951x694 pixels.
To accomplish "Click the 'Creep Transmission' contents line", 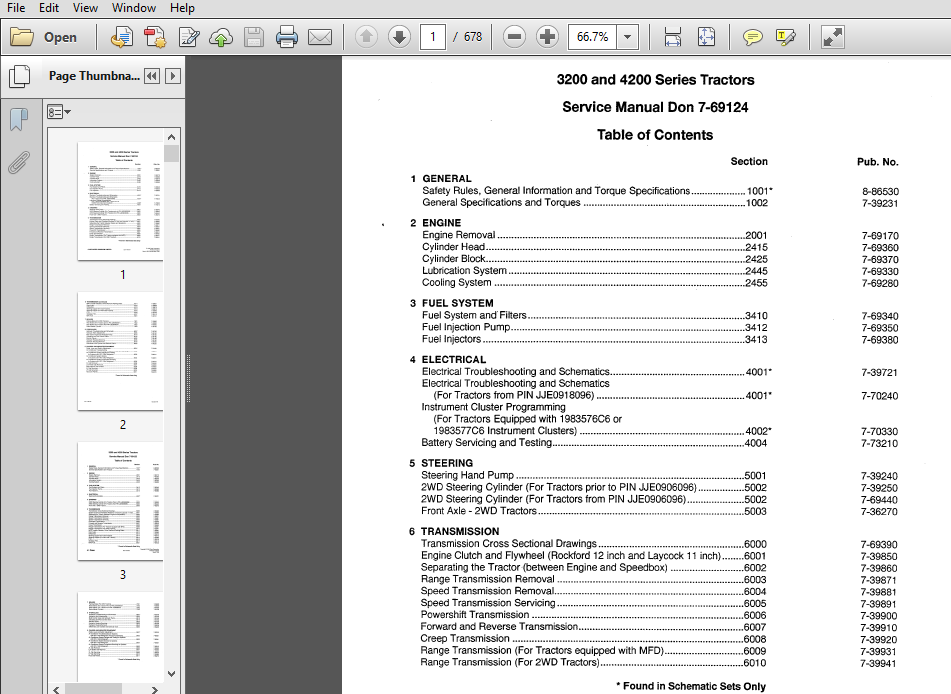I will pos(593,639).
